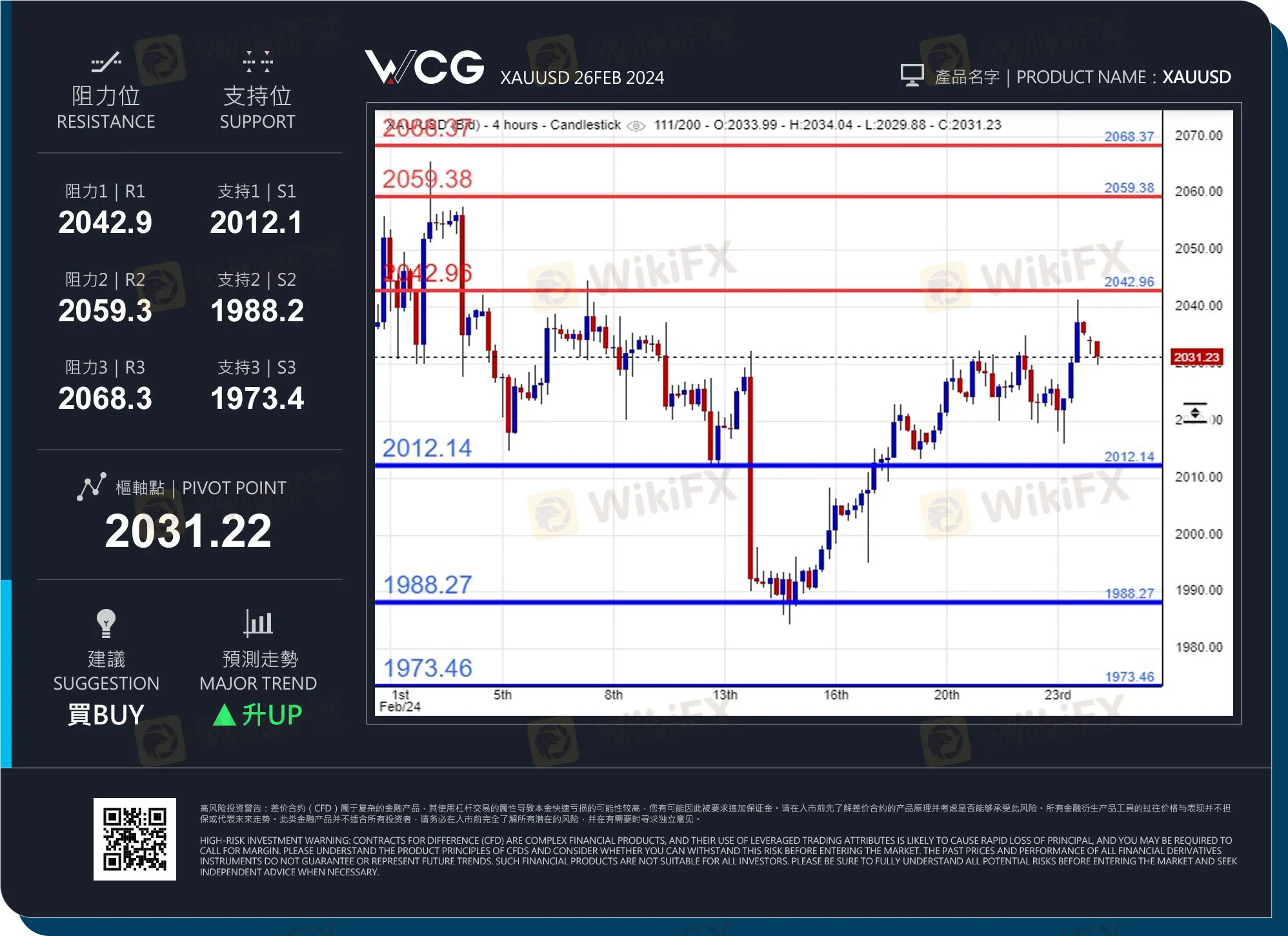This screenshot has height=936, width=1288.
Task: Click the monitor icon beside PRODUCT NAME
Action: 912,75
